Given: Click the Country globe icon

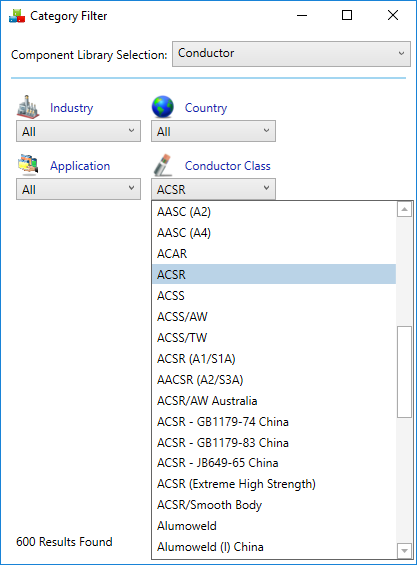Looking at the screenshot, I should point(163,107).
